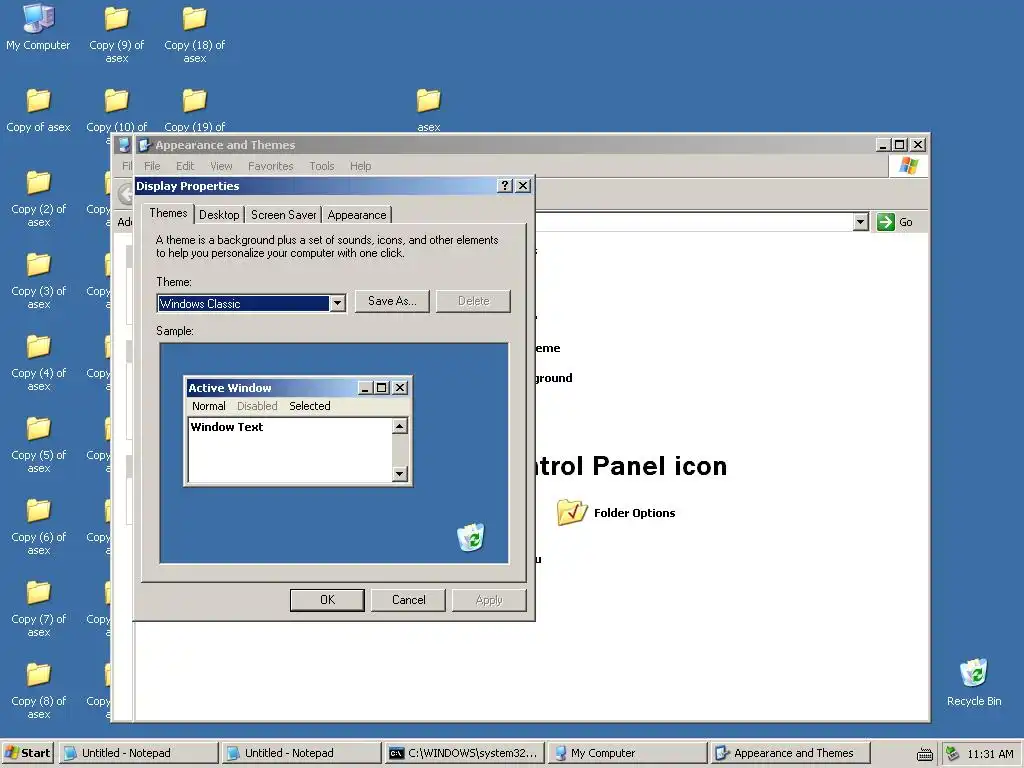Click the green Go arrow icon
Viewport: 1024px width, 768px height.
click(x=886, y=222)
